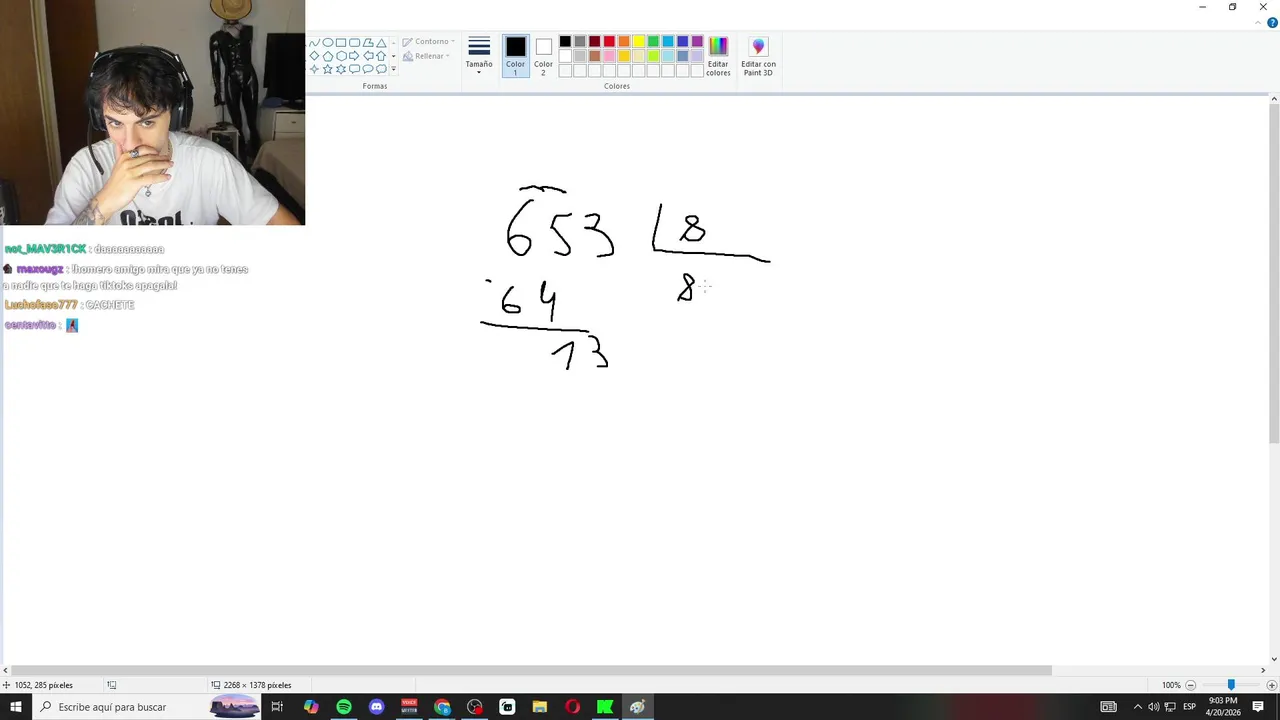Open Spotify from the taskbar
This screenshot has width=1280, height=720.
click(344, 707)
